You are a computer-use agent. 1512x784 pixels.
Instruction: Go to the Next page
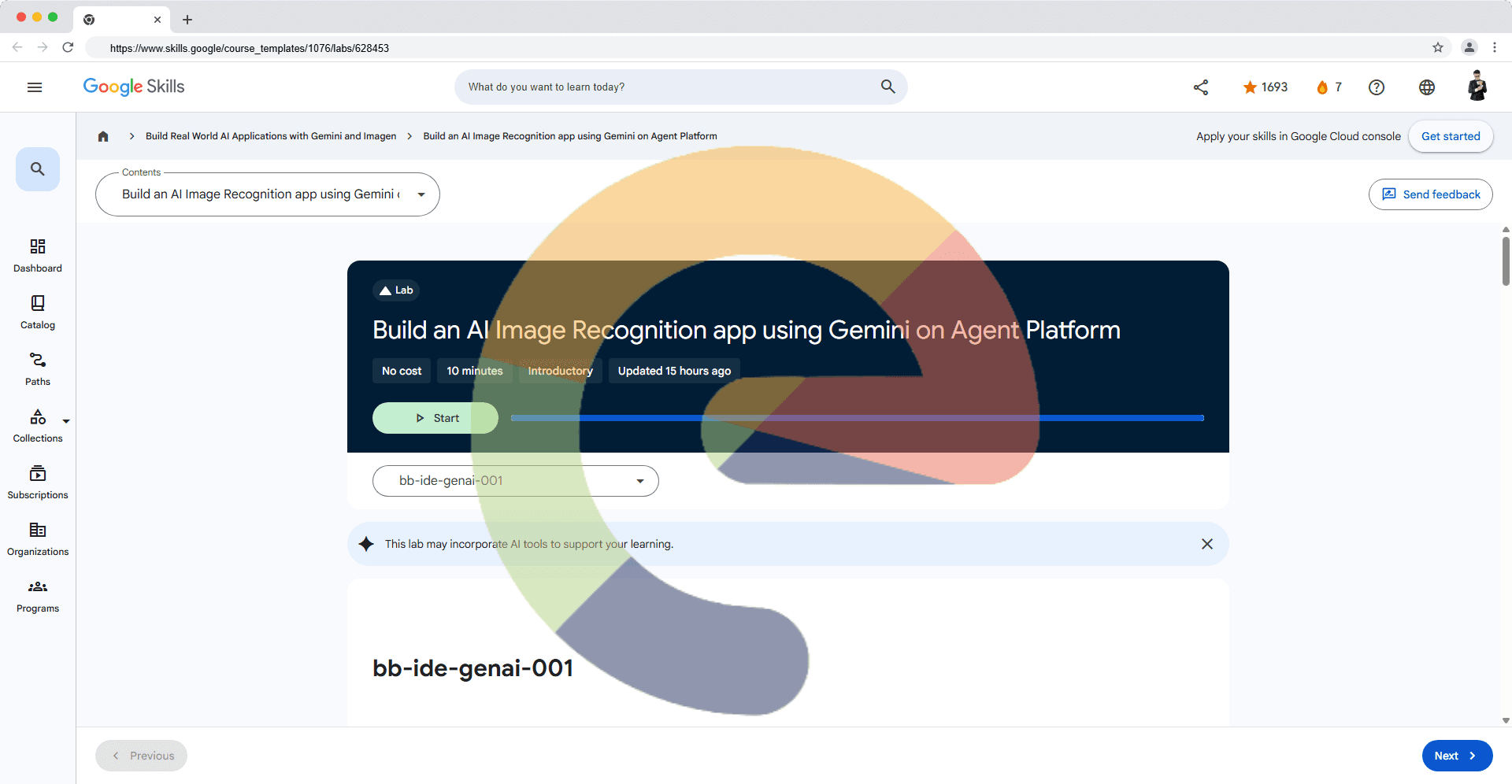[x=1457, y=756]
